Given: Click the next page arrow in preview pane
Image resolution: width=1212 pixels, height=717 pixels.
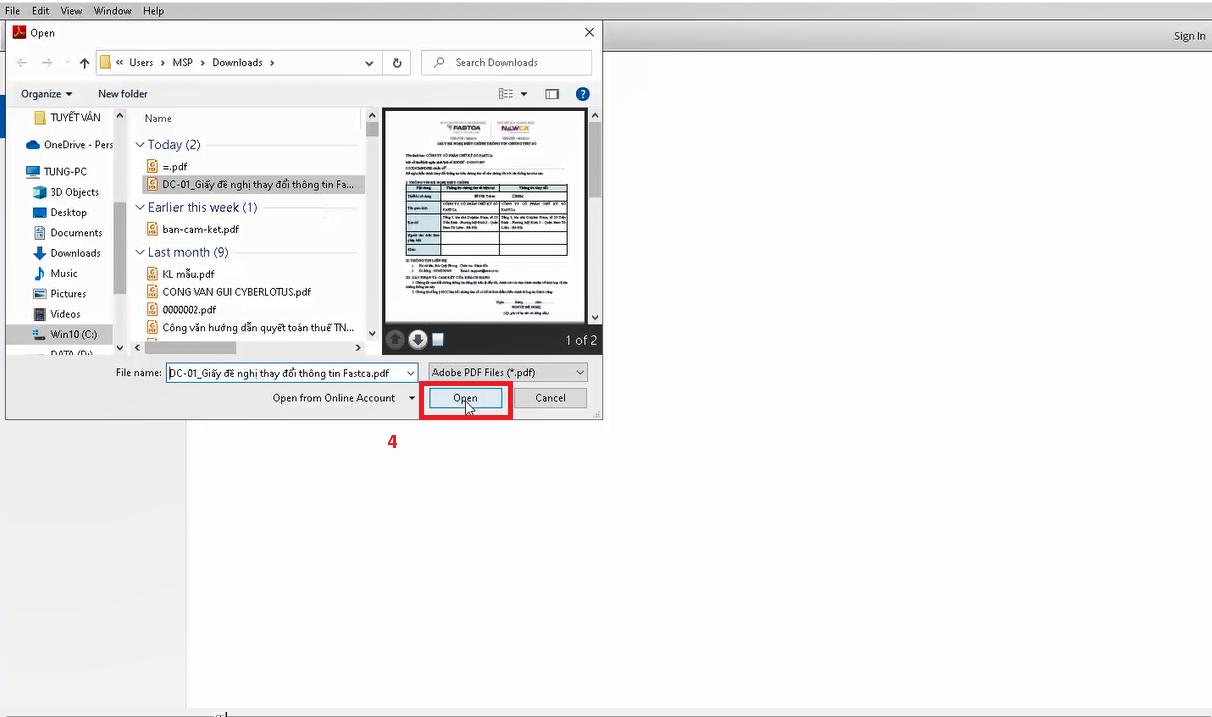Looking at the screenshot, I should pos(417,339).
